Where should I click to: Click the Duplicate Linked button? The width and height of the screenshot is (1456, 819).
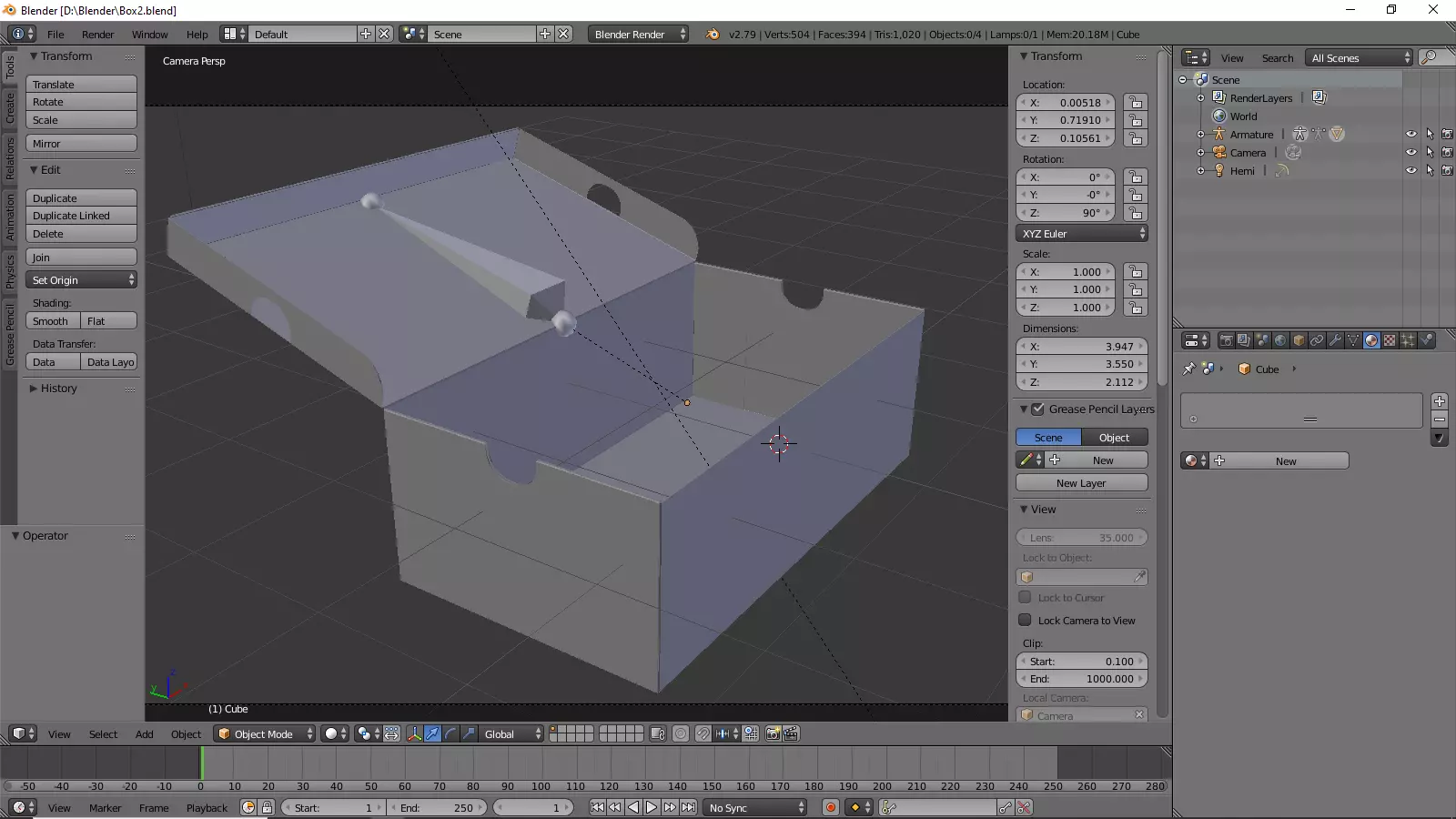[x=81, y=216]
